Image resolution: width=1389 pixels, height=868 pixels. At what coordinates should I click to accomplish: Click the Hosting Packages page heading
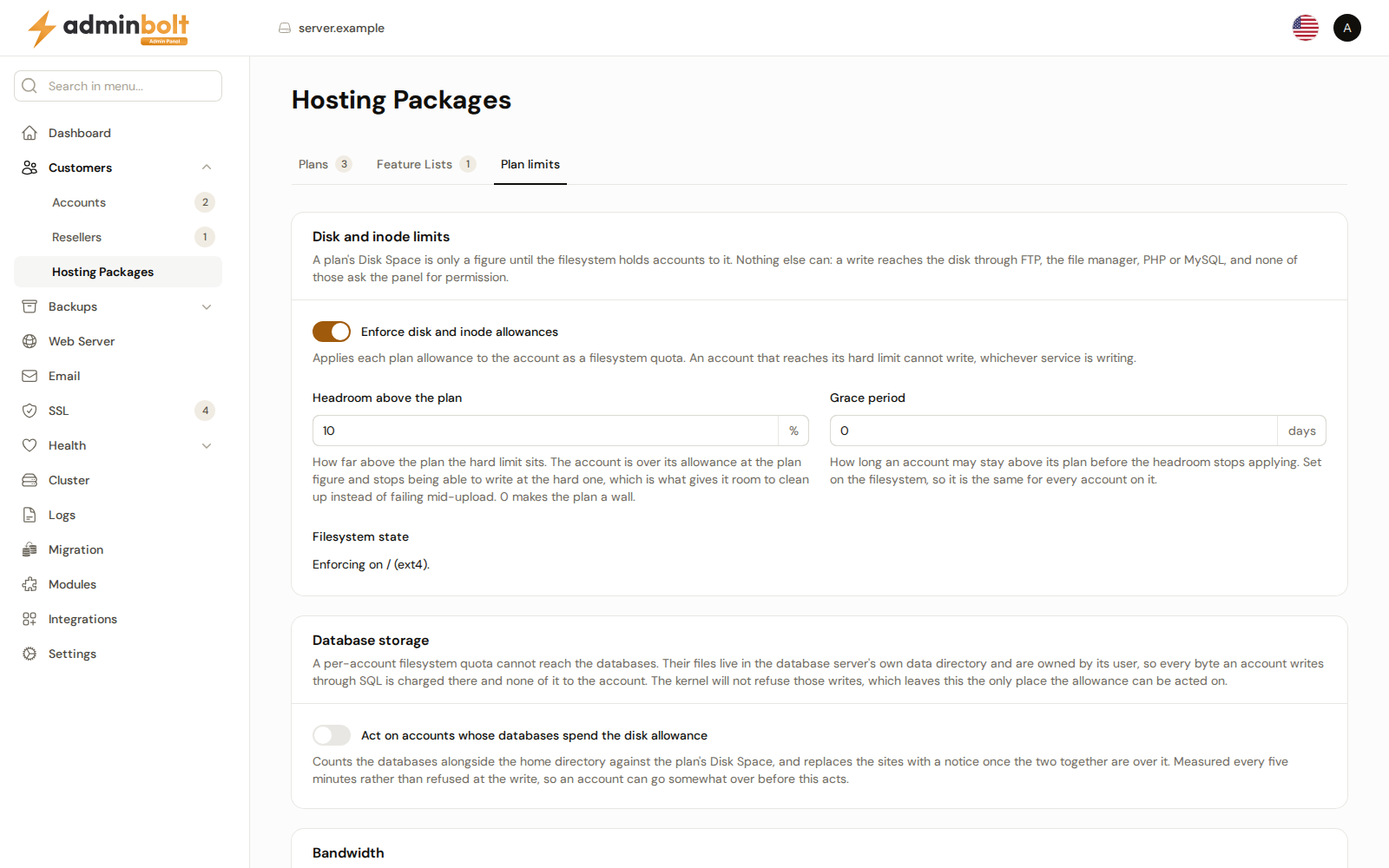(401, 100)
